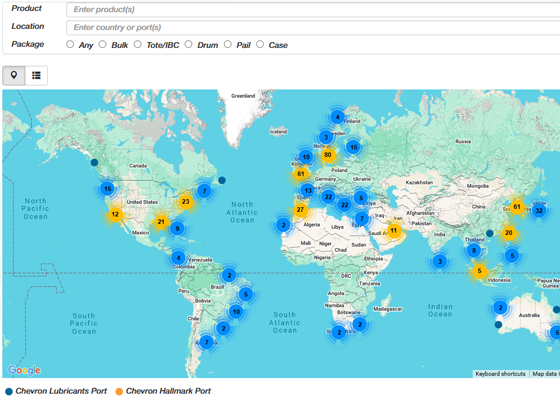Open yellow cluster 11 near Saudi Arabia
560x400 pixels.
point(394,230)
